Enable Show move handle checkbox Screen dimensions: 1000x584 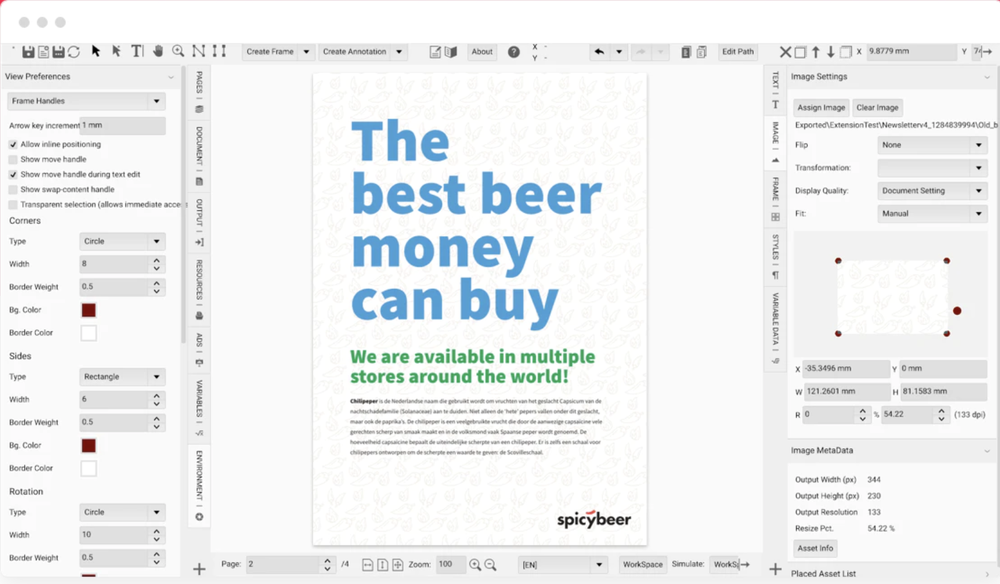(13, 159)
